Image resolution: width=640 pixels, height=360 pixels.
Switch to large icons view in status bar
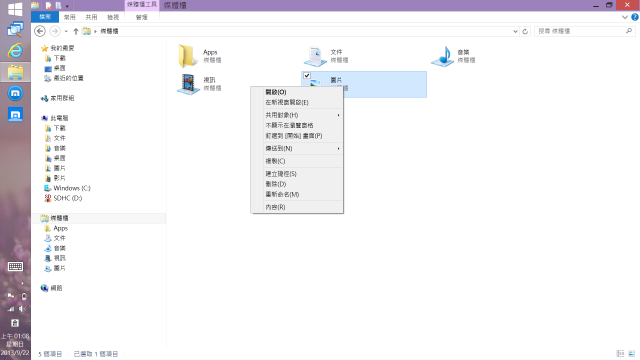(631, 353)
